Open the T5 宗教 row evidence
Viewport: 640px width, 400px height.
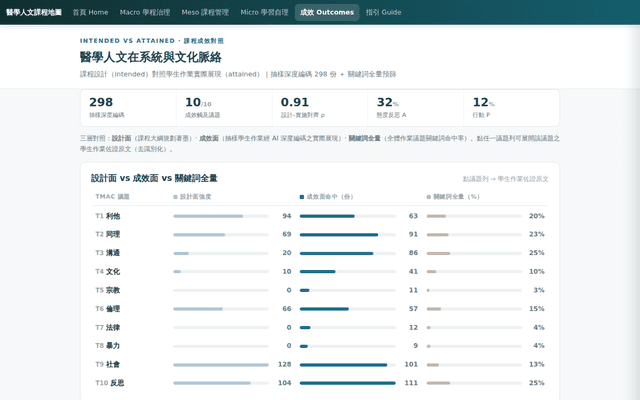tap(320, 290)
